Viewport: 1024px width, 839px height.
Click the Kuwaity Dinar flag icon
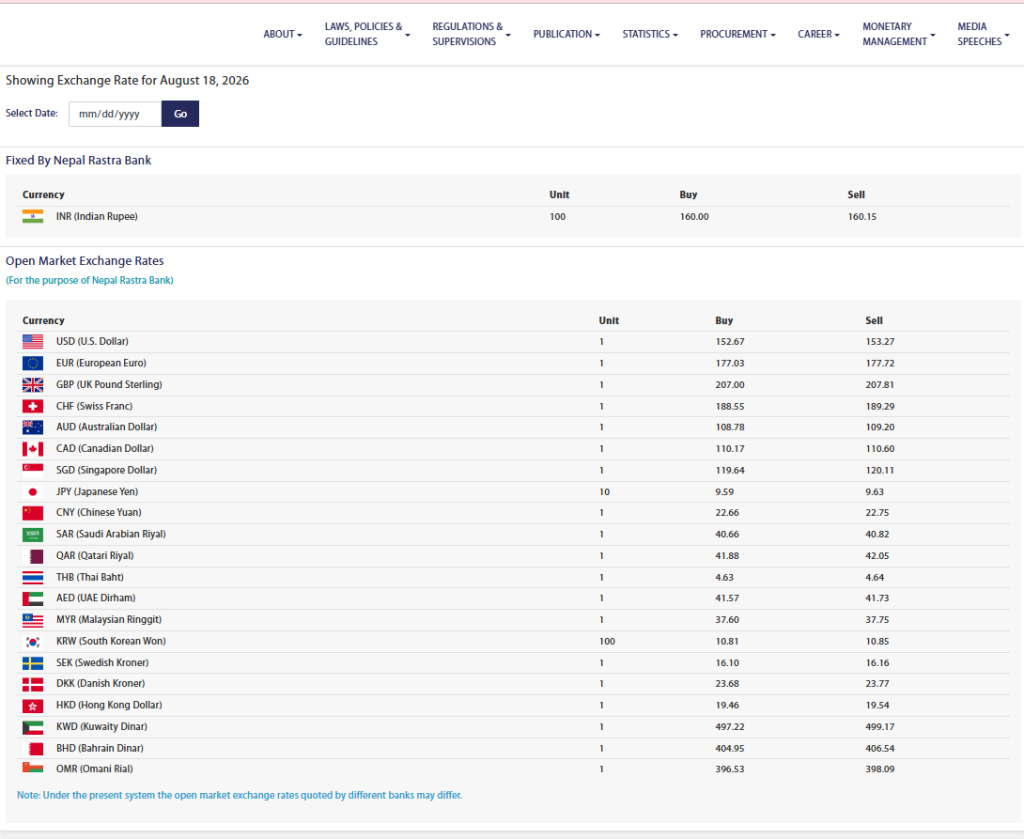pos(33,727)
